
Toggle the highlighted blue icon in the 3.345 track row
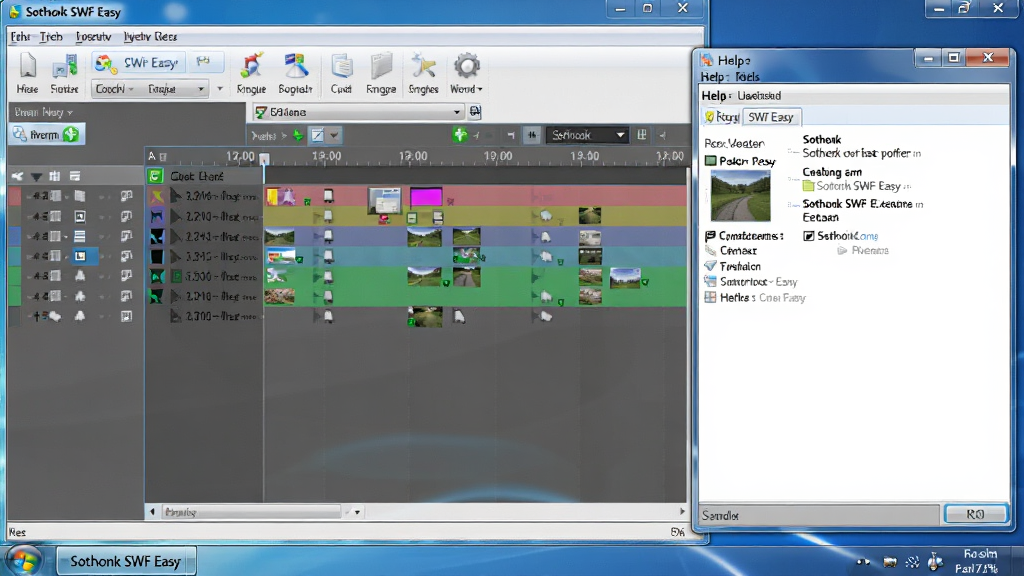pyautogui.click(x=80, y=256)
